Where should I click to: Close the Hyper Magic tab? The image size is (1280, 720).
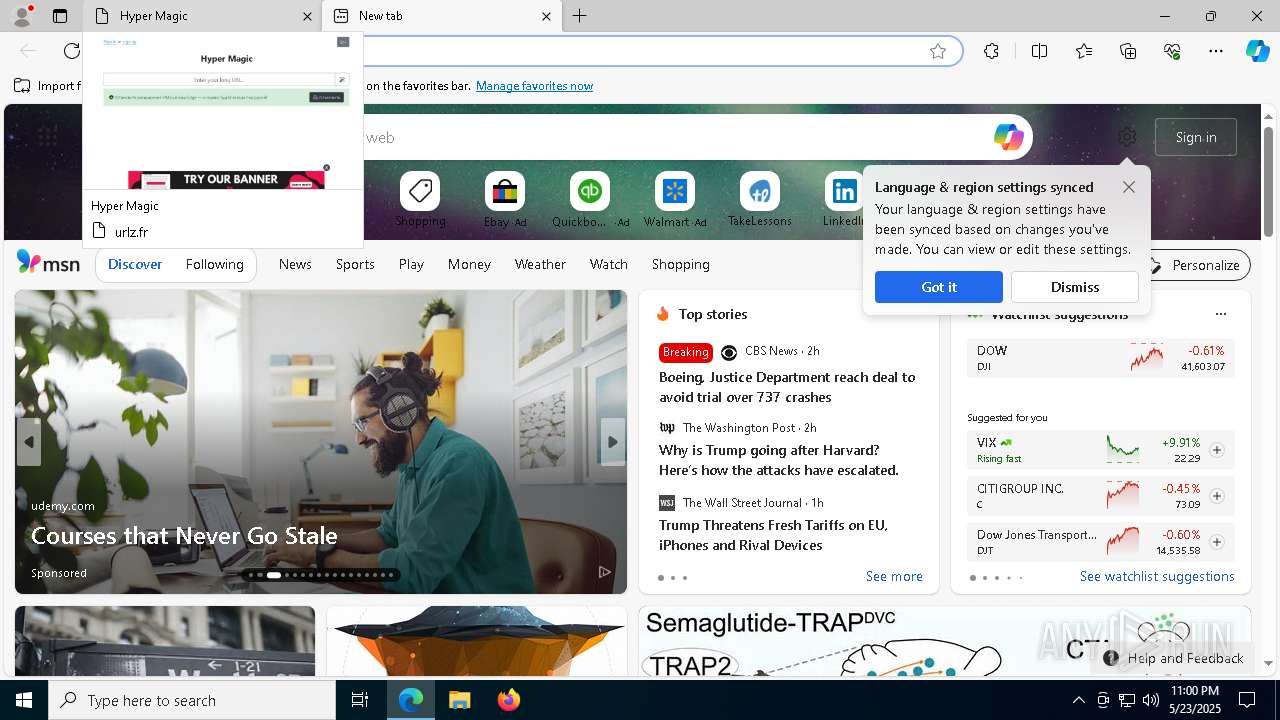pos(307,16)
